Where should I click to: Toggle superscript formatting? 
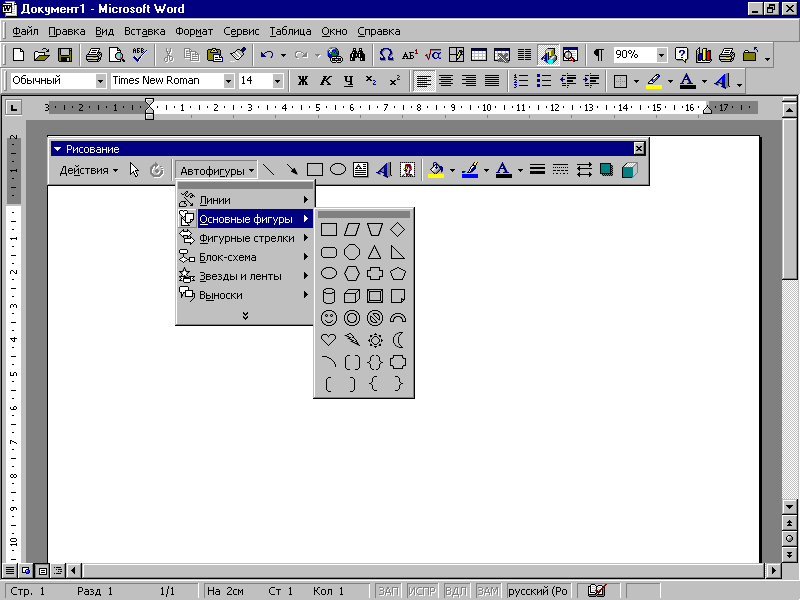394,81
